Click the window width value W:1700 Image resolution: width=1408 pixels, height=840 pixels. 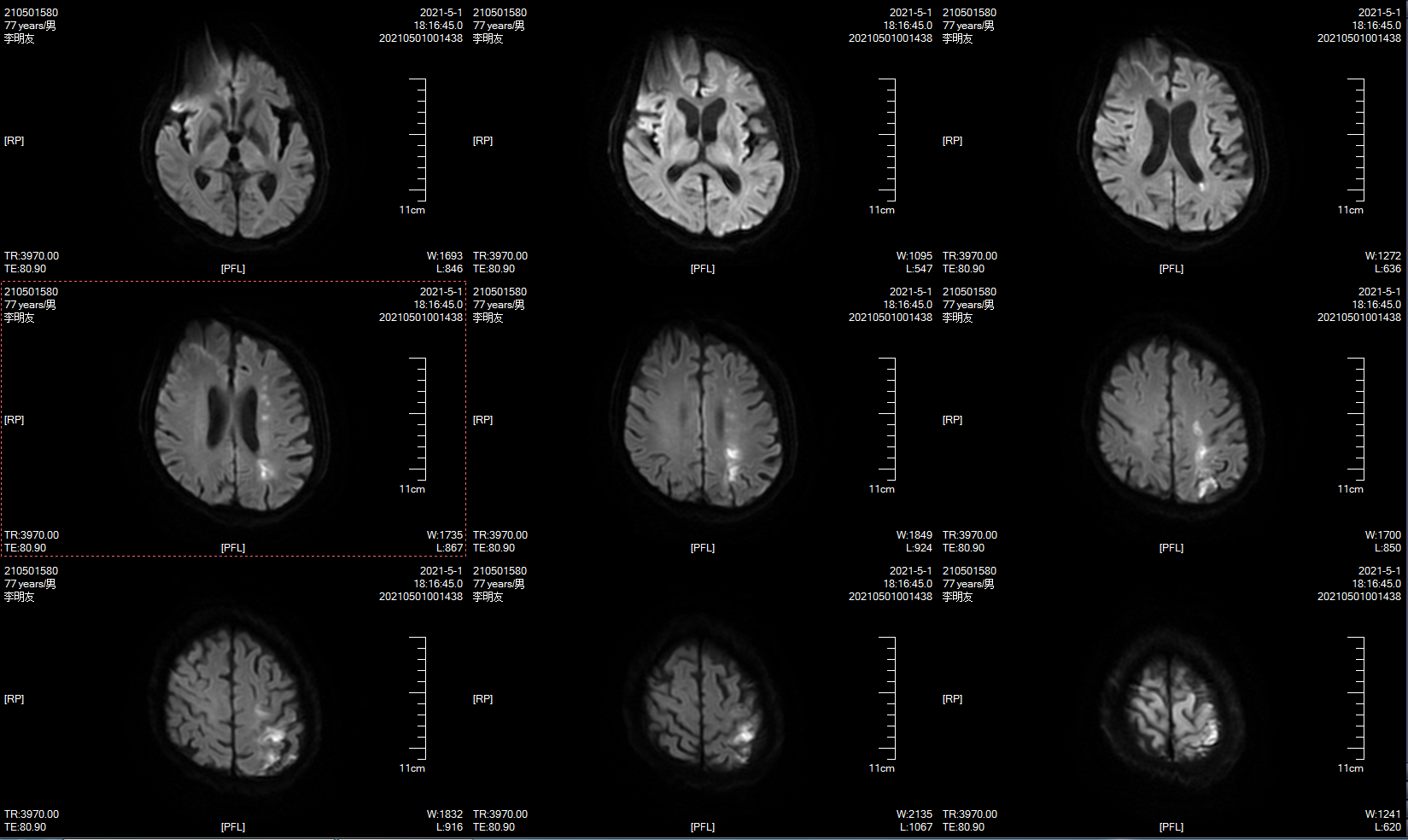click(1382, 534)
